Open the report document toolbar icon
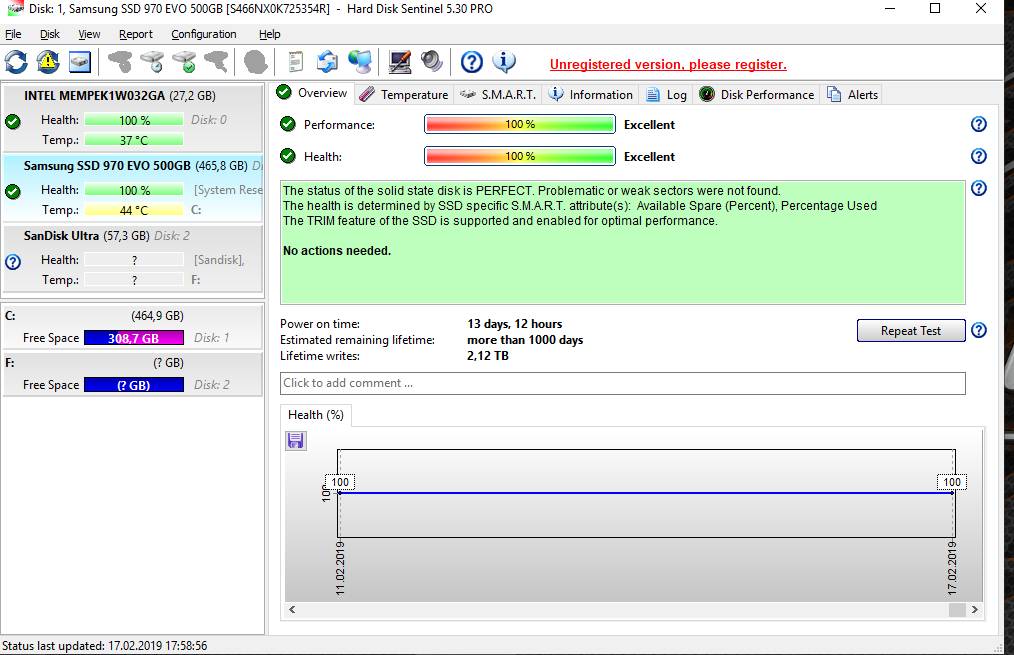 295,62
